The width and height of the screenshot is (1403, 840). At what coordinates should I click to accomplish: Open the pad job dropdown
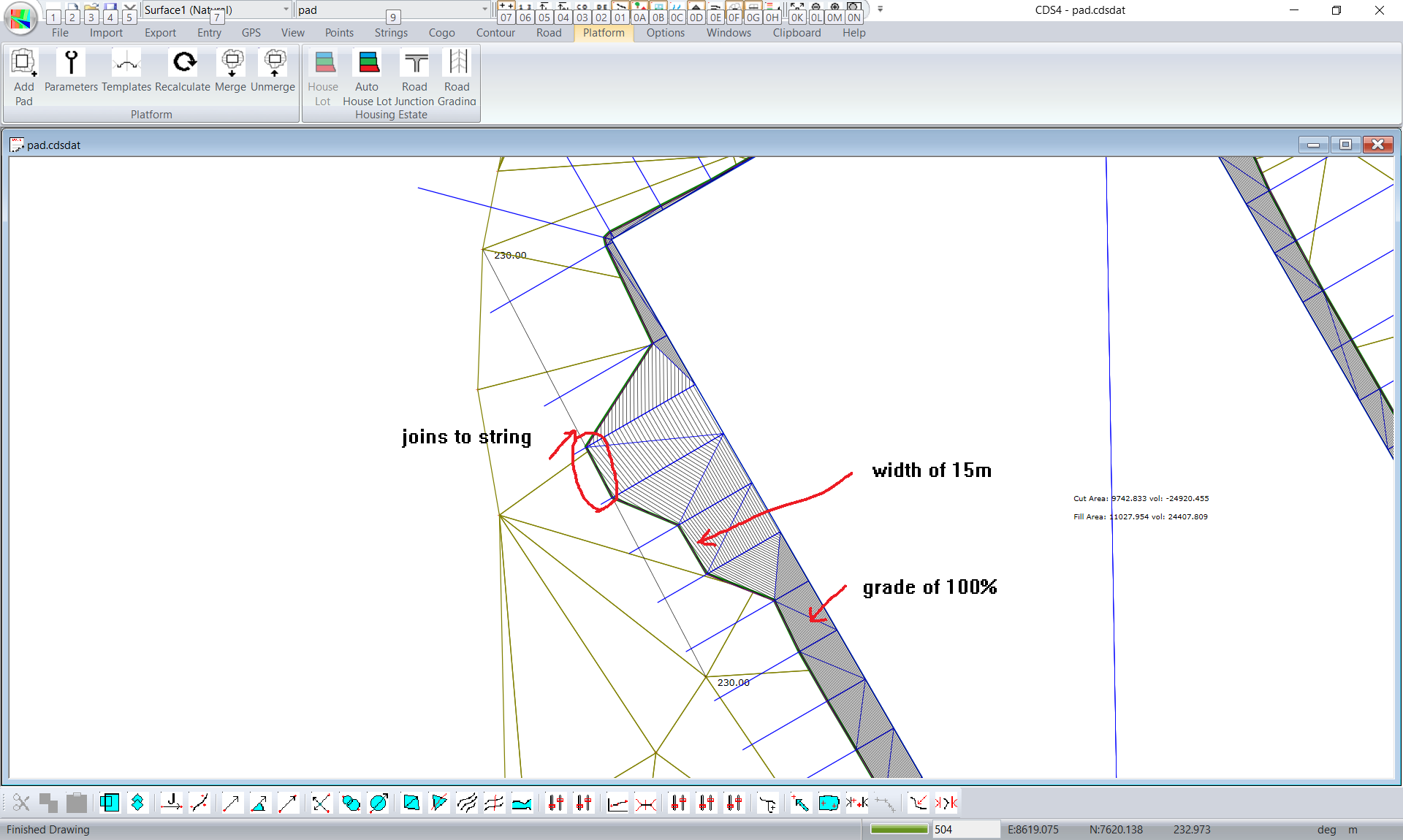(x=484, y=9)
